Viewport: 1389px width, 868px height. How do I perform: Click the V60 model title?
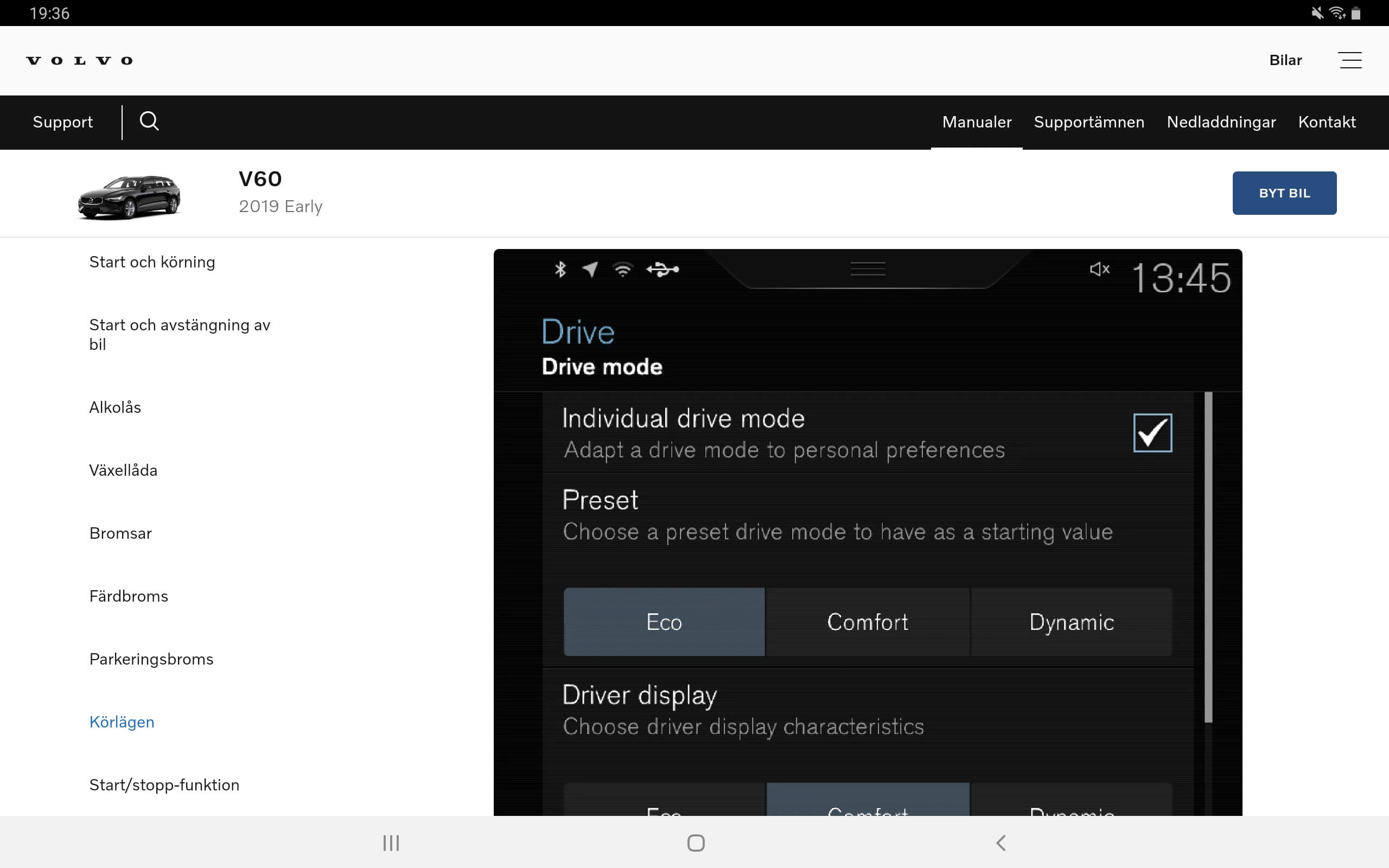260,179
